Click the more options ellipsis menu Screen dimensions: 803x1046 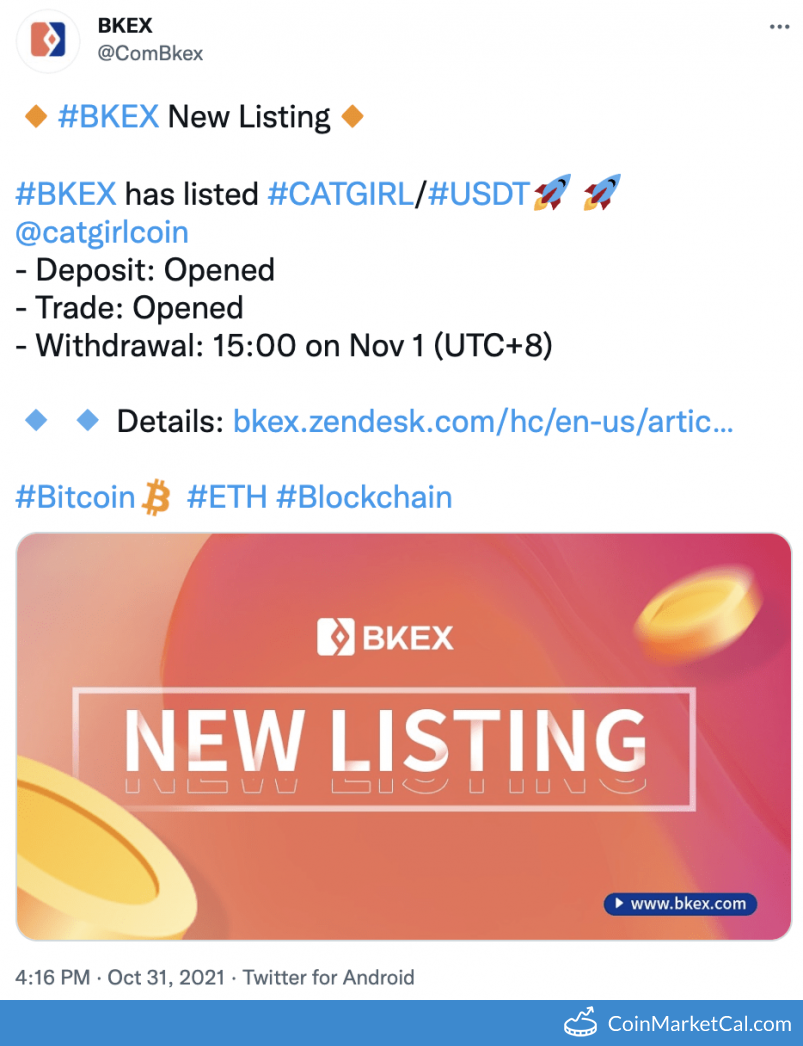pos(778,27)
